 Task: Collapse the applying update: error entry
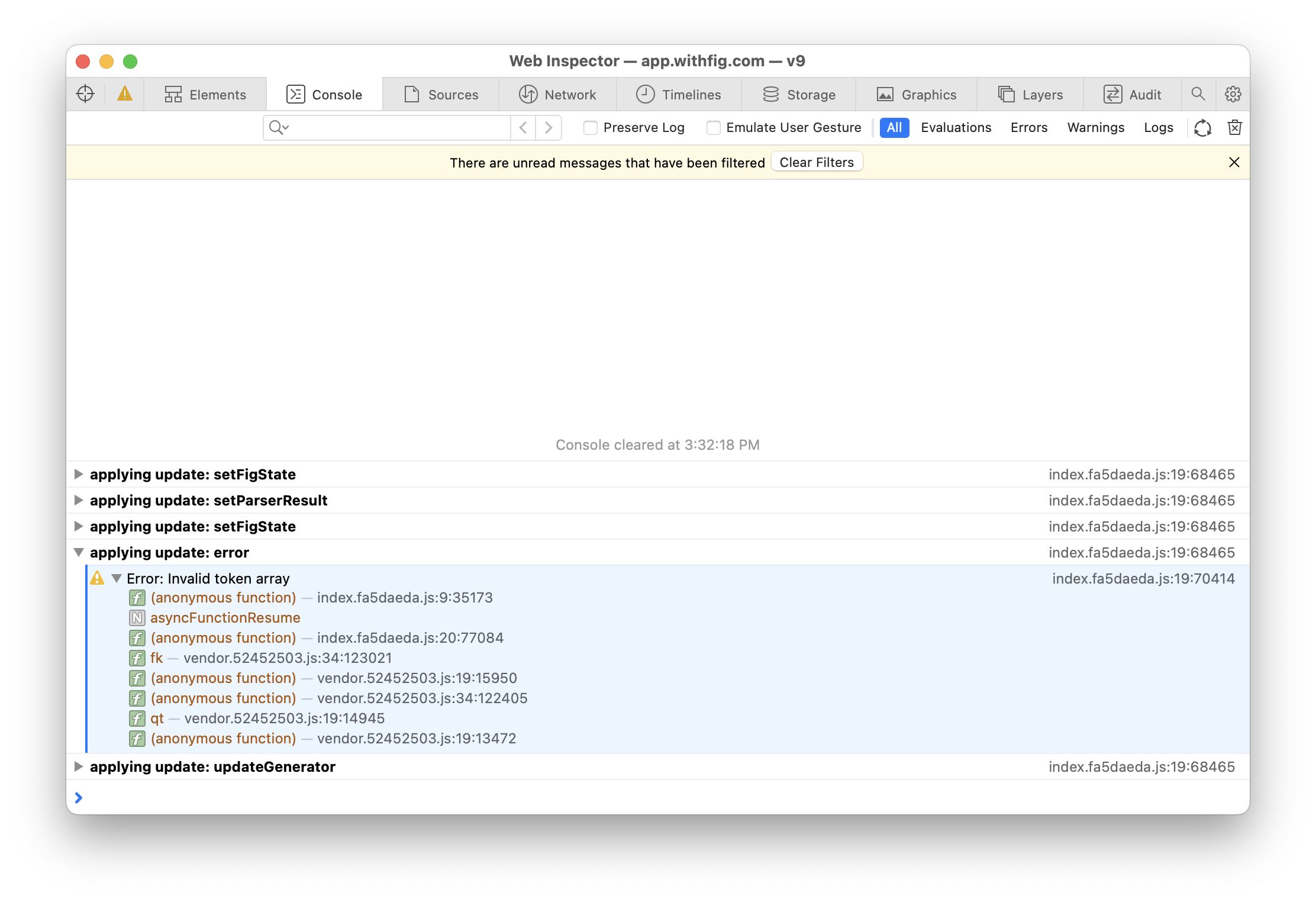[x=79, y=552]
